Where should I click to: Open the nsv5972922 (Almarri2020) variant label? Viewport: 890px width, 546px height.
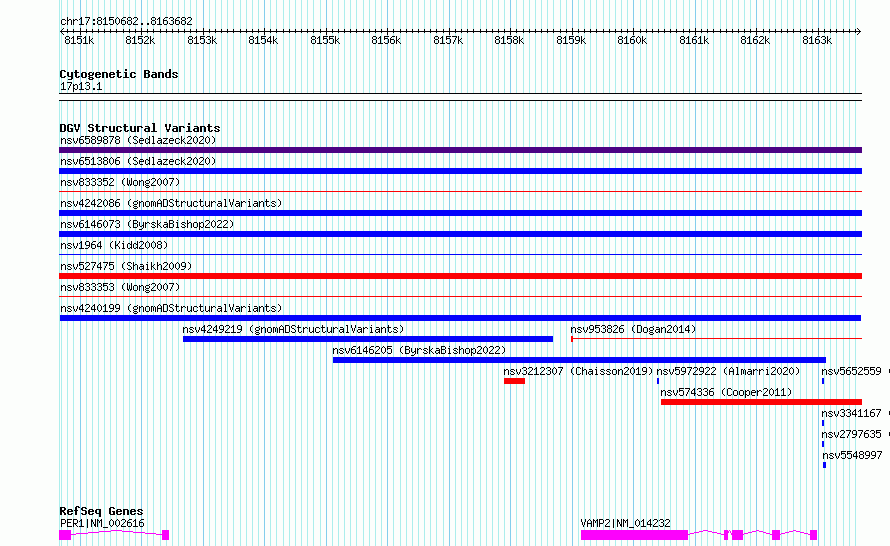click(728, 371)
